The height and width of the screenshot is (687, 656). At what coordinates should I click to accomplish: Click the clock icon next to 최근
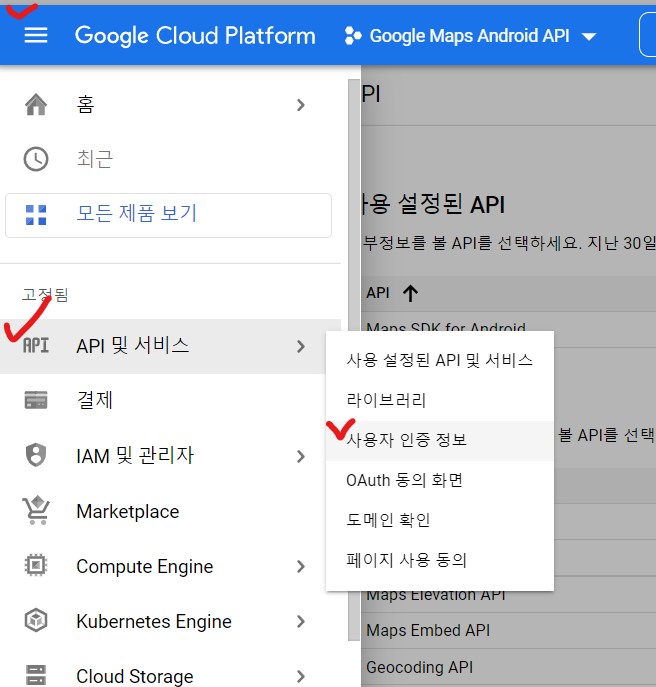36,159
